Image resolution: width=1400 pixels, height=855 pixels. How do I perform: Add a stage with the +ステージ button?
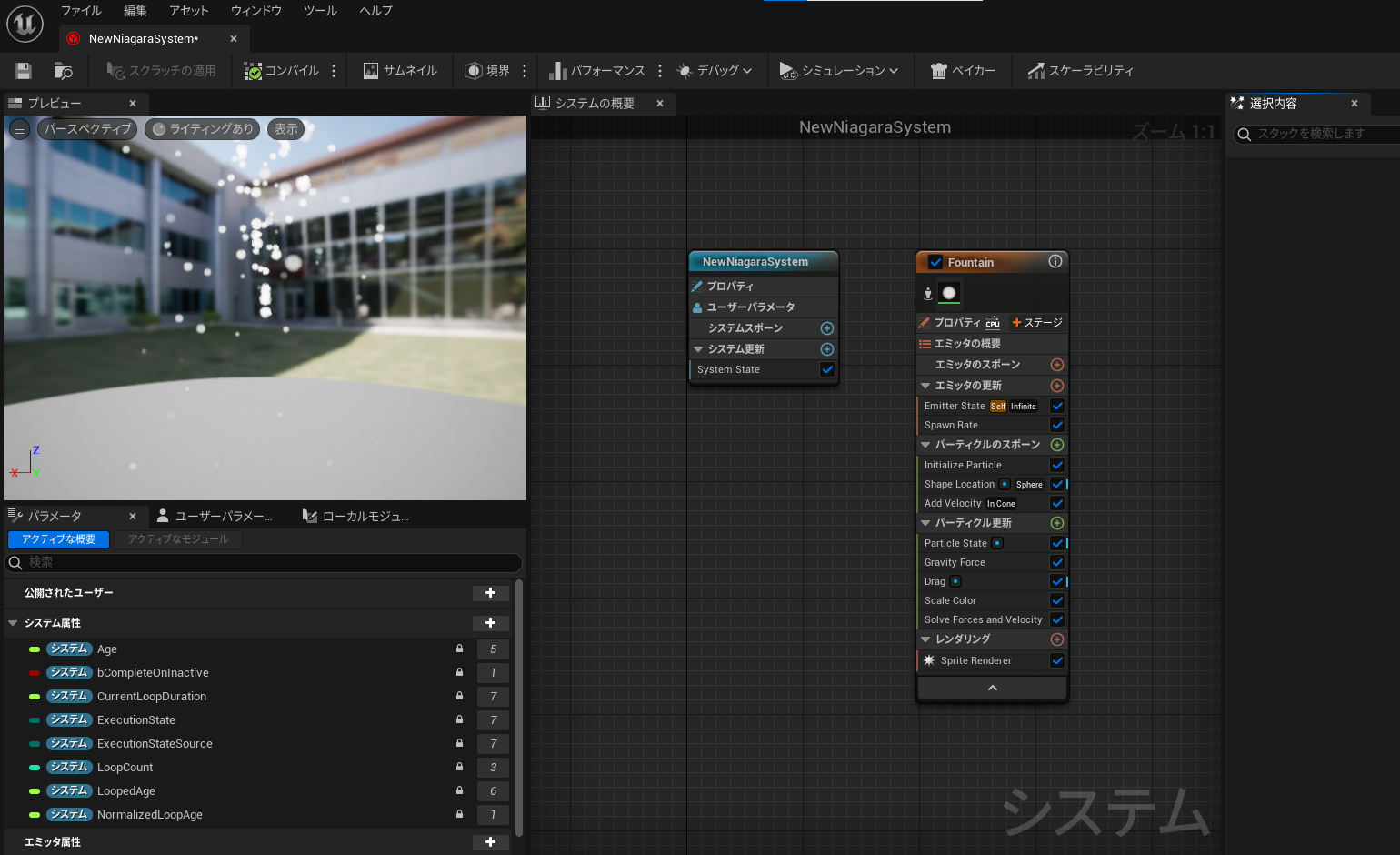[1037, 322]
